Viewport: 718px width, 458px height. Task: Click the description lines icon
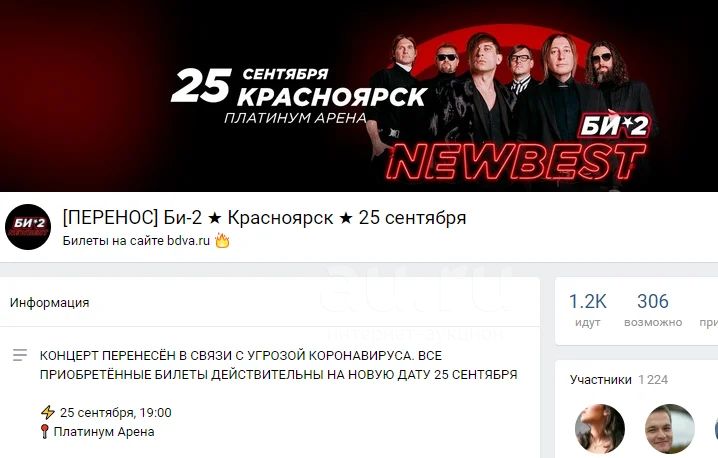click(x=20, y=355)
